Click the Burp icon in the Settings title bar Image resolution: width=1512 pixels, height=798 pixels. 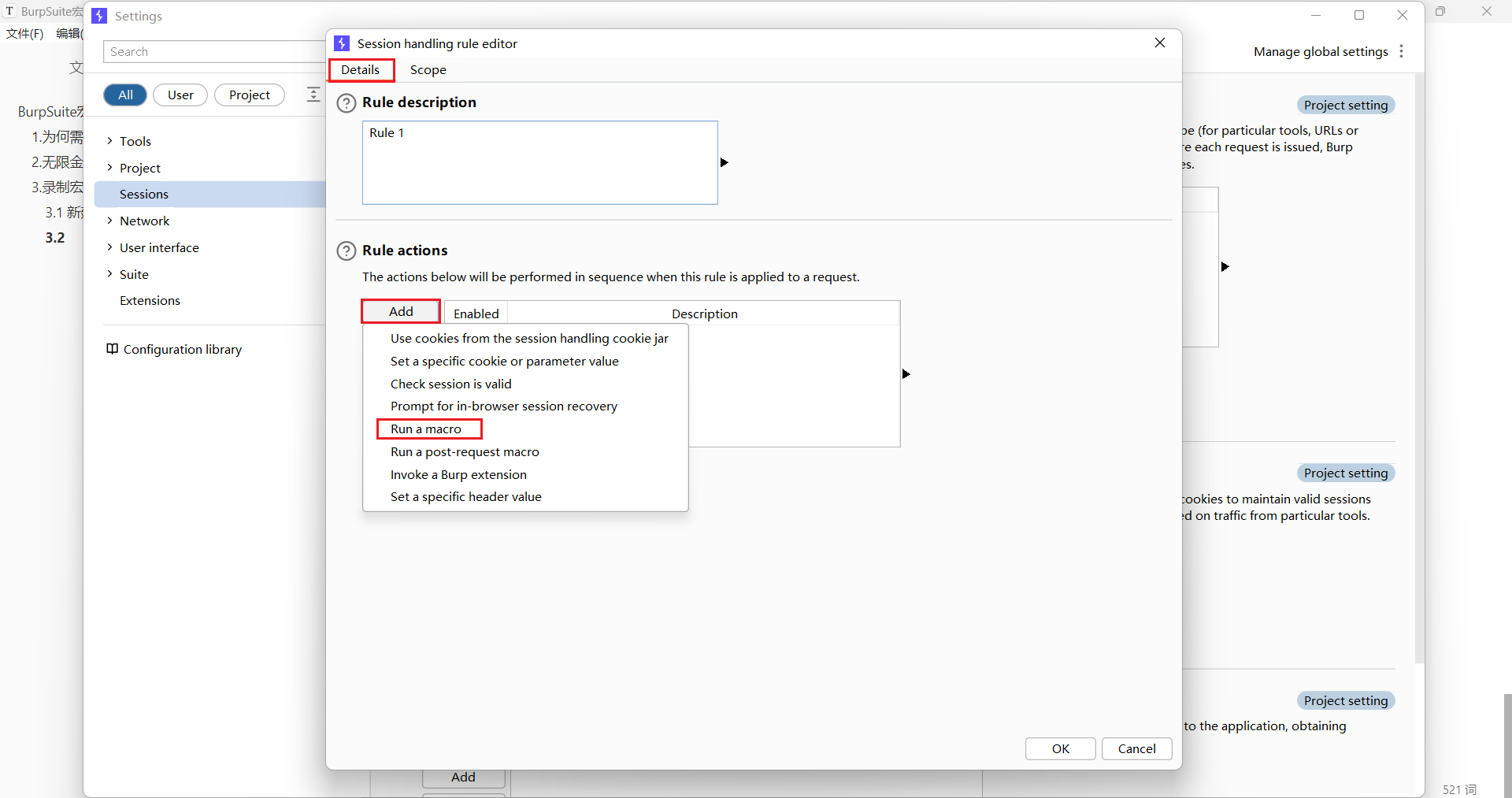99,16
